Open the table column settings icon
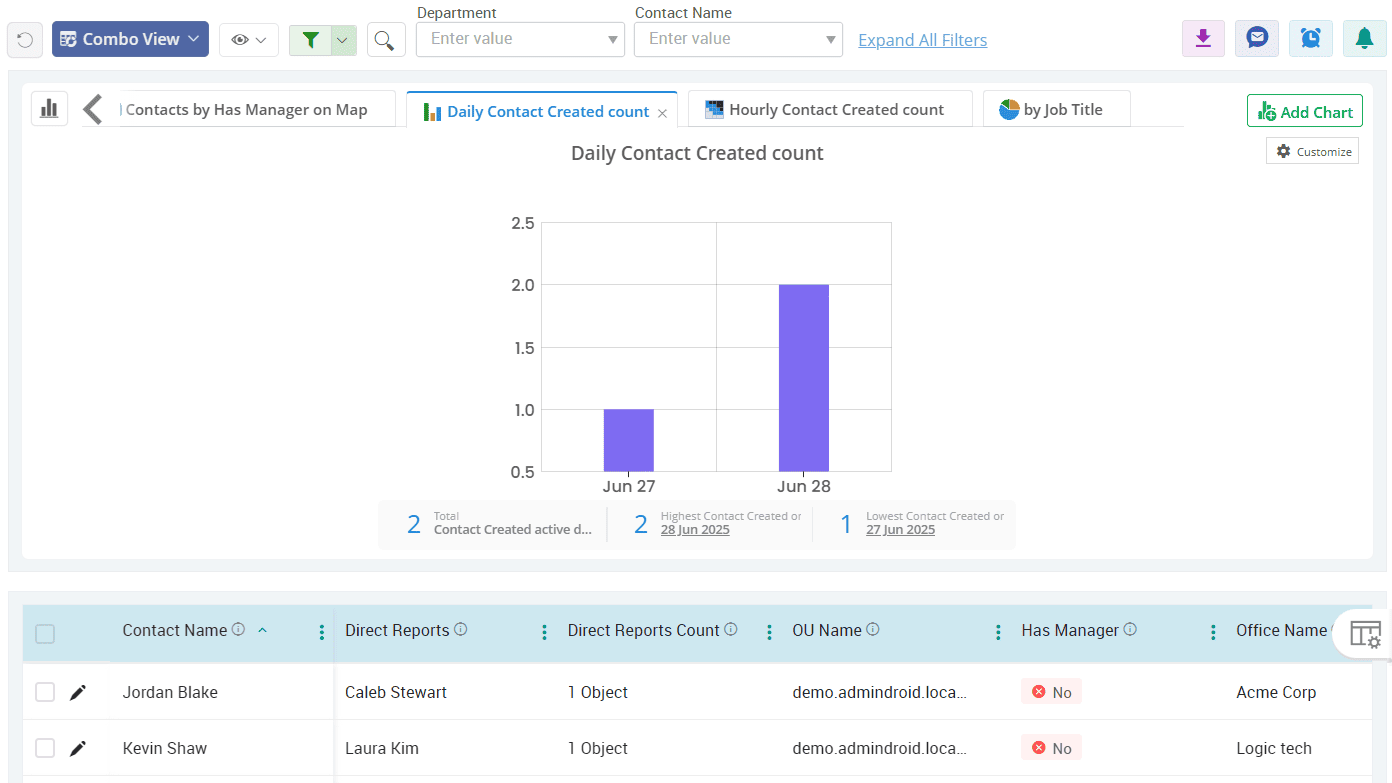The width and height of the screenshot is (1392, 783). tap(1365, 634)
